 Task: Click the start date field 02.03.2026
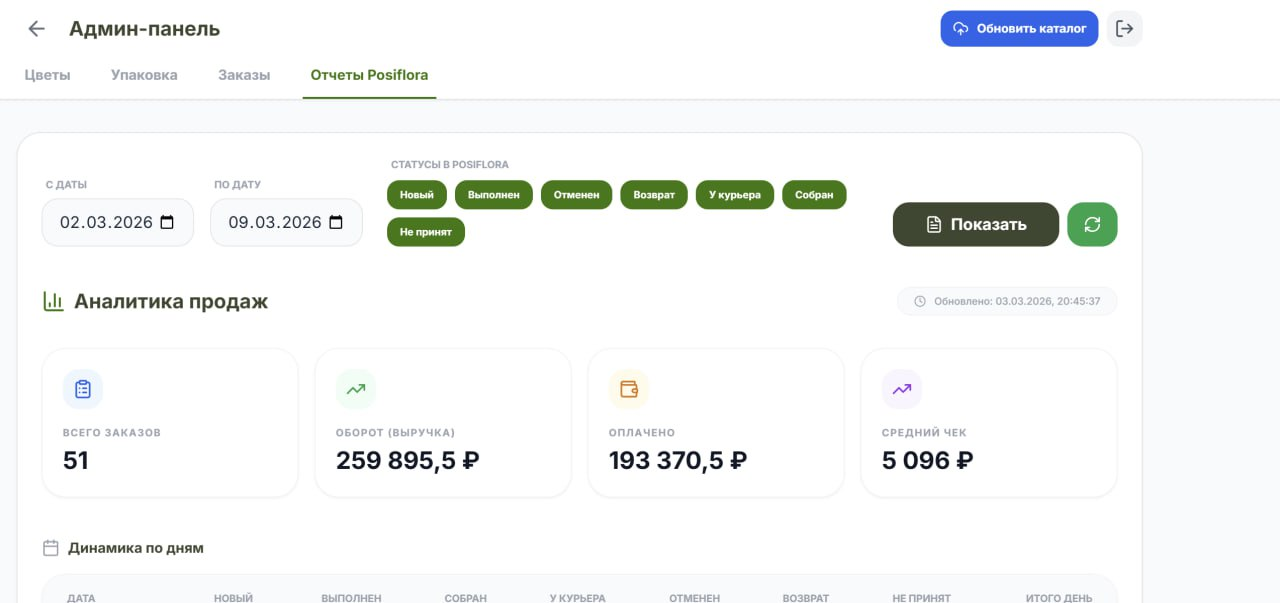117,222
